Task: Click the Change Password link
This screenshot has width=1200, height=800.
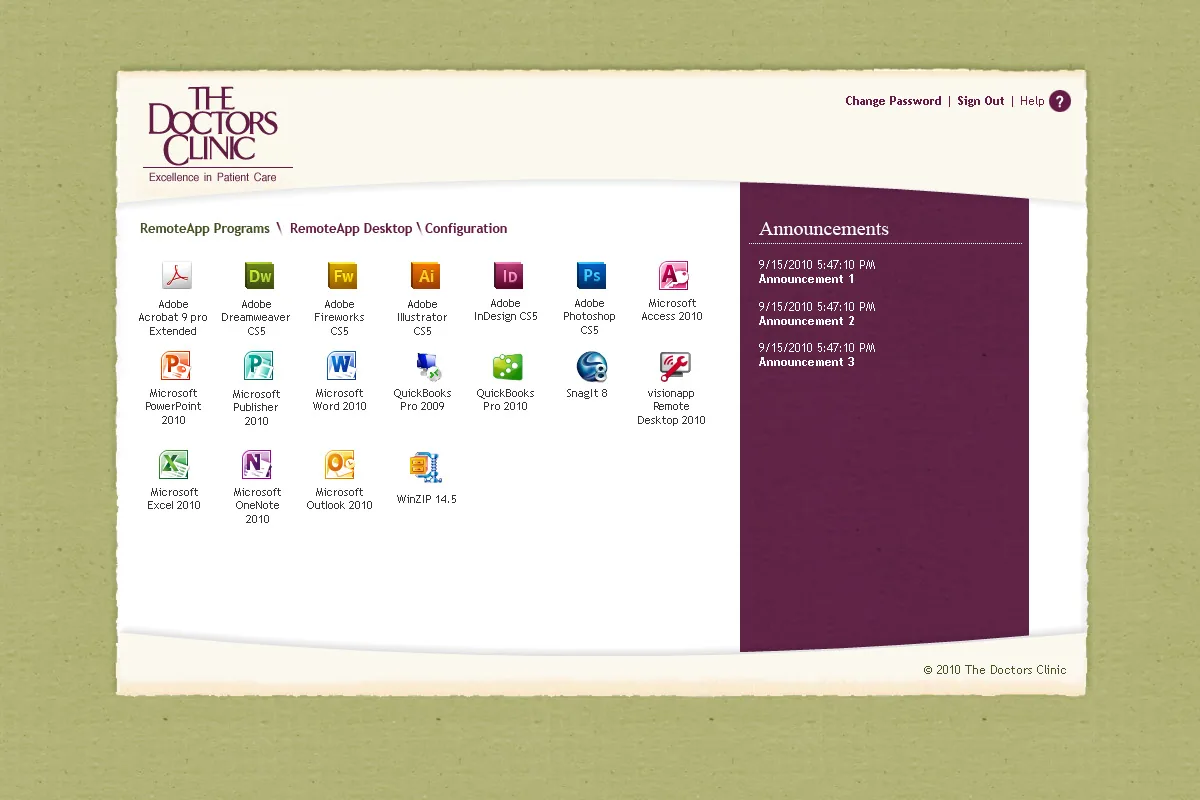Action: [x=893, y=101]
